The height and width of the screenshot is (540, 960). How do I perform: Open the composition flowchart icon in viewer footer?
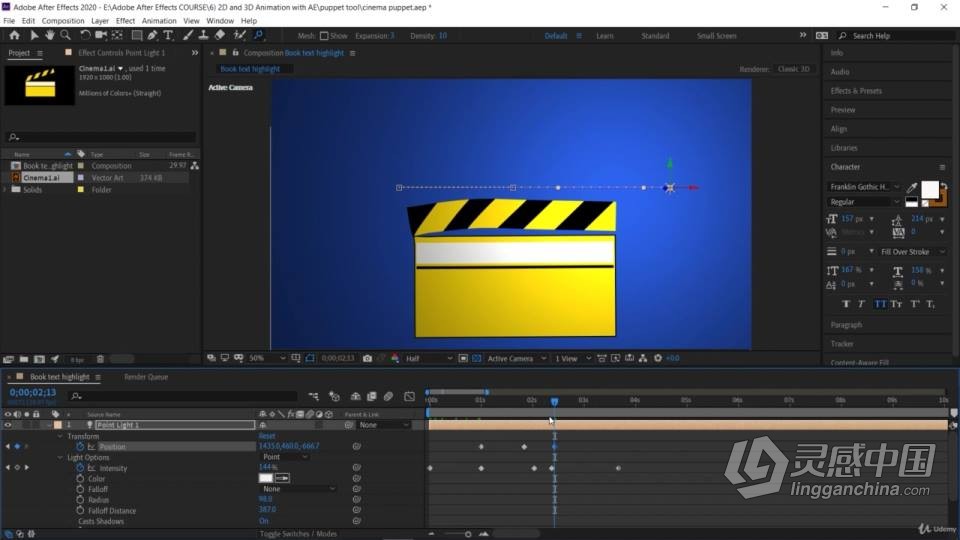pos(643,358)
